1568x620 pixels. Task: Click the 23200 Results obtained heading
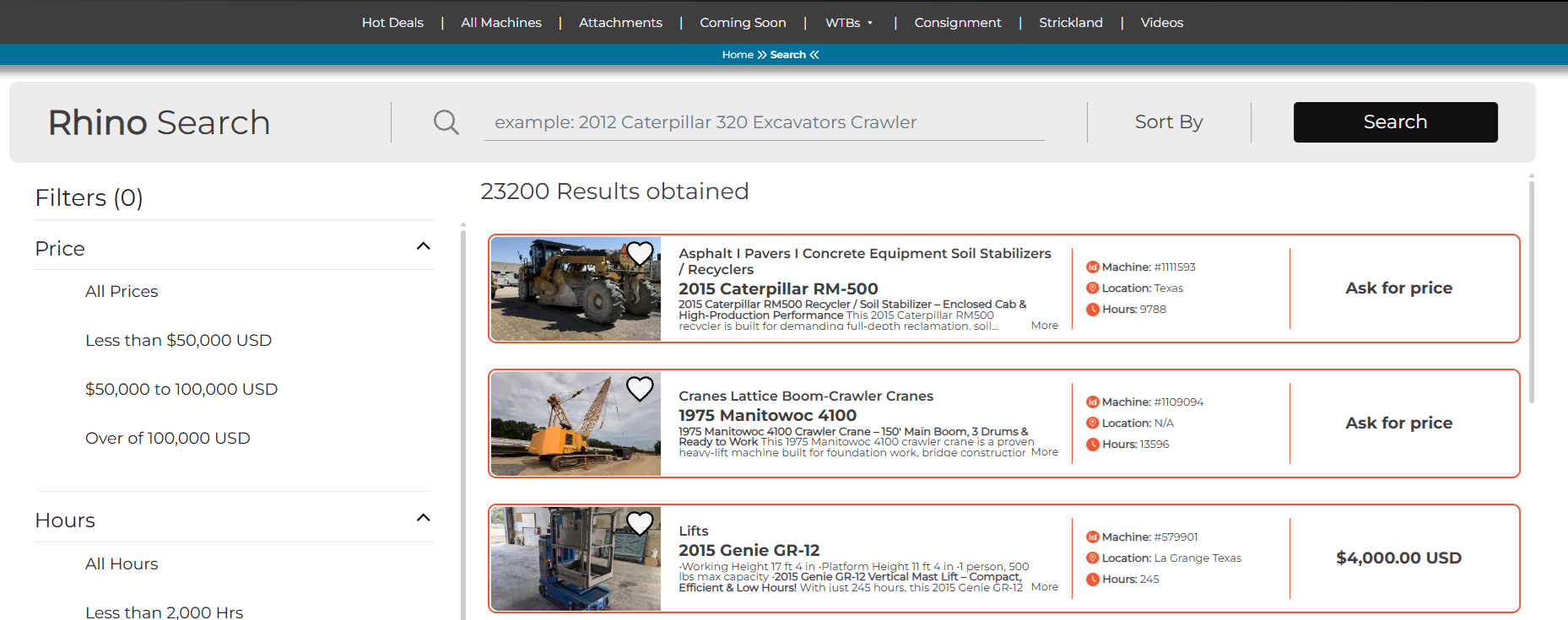[614, 191]
